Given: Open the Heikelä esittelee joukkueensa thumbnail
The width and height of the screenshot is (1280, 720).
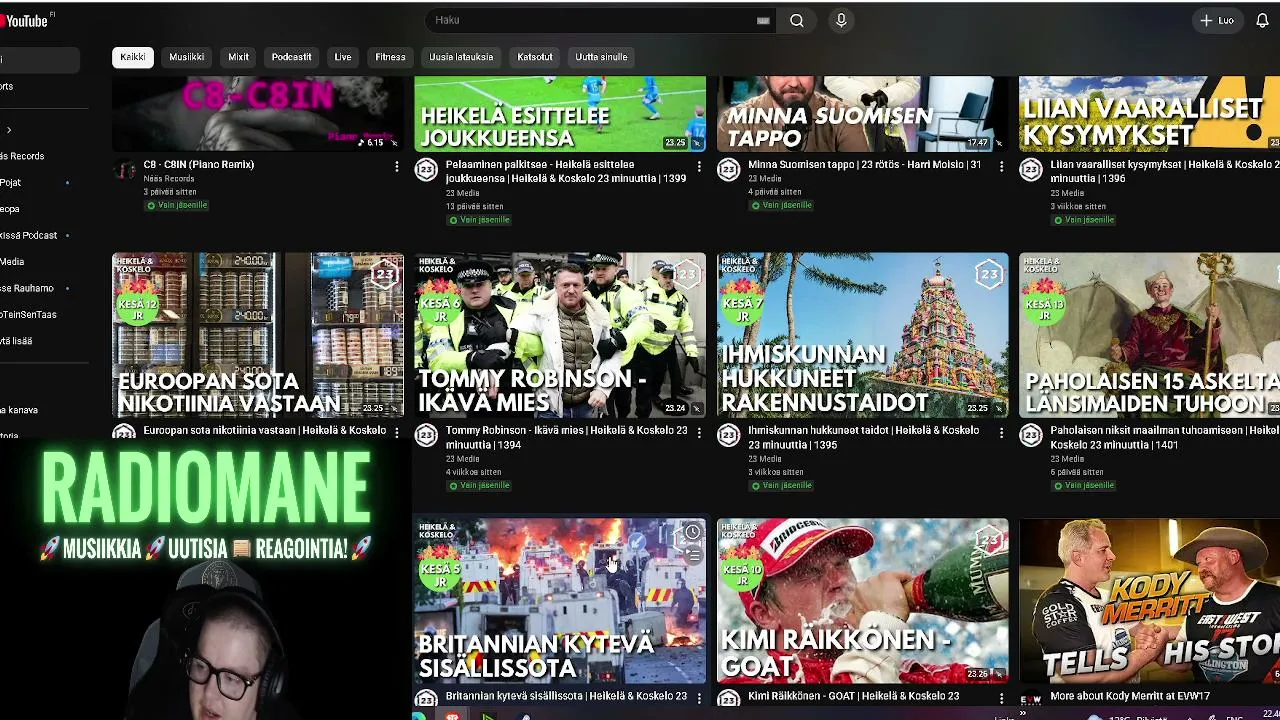Looking at the screenshot, I should 560,114.
